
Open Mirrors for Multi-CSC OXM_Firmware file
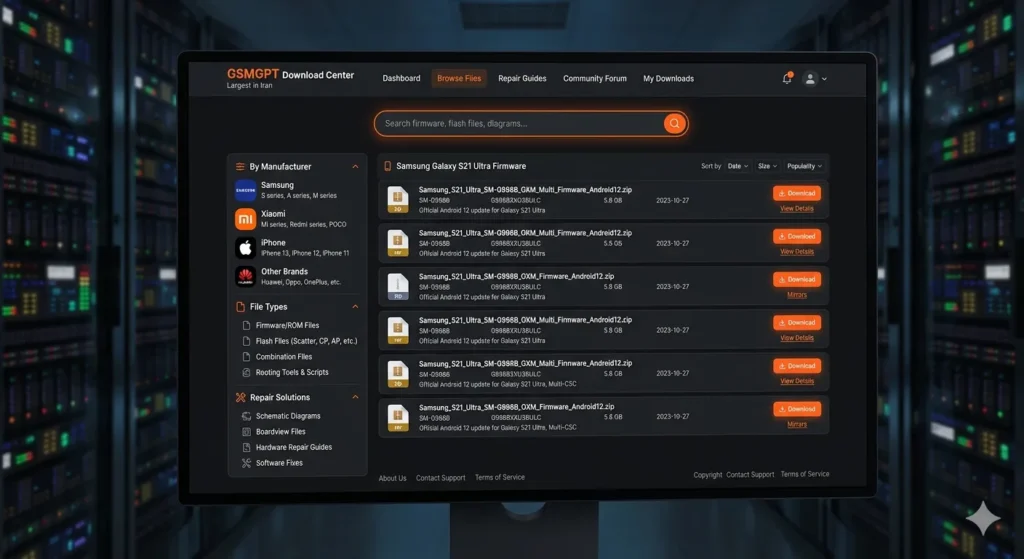tap(797, 424)
